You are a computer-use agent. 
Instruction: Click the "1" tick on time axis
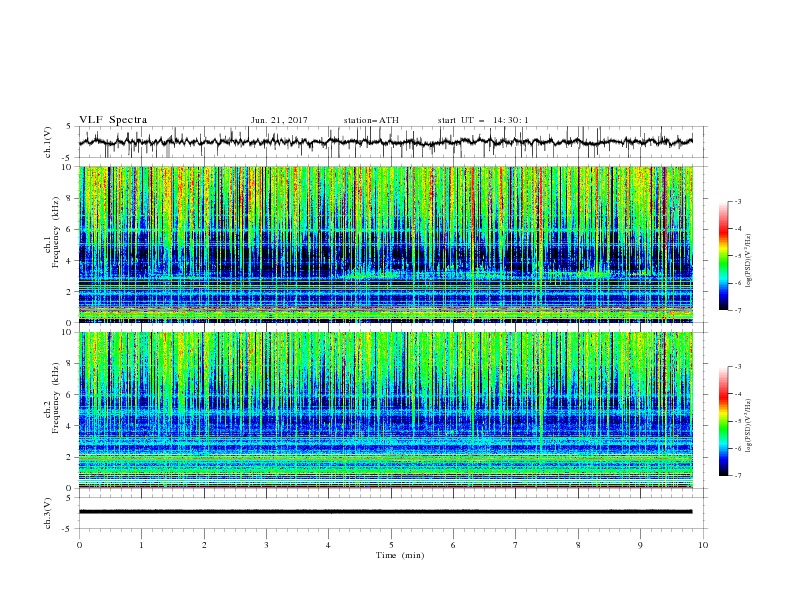coord(141,545)
